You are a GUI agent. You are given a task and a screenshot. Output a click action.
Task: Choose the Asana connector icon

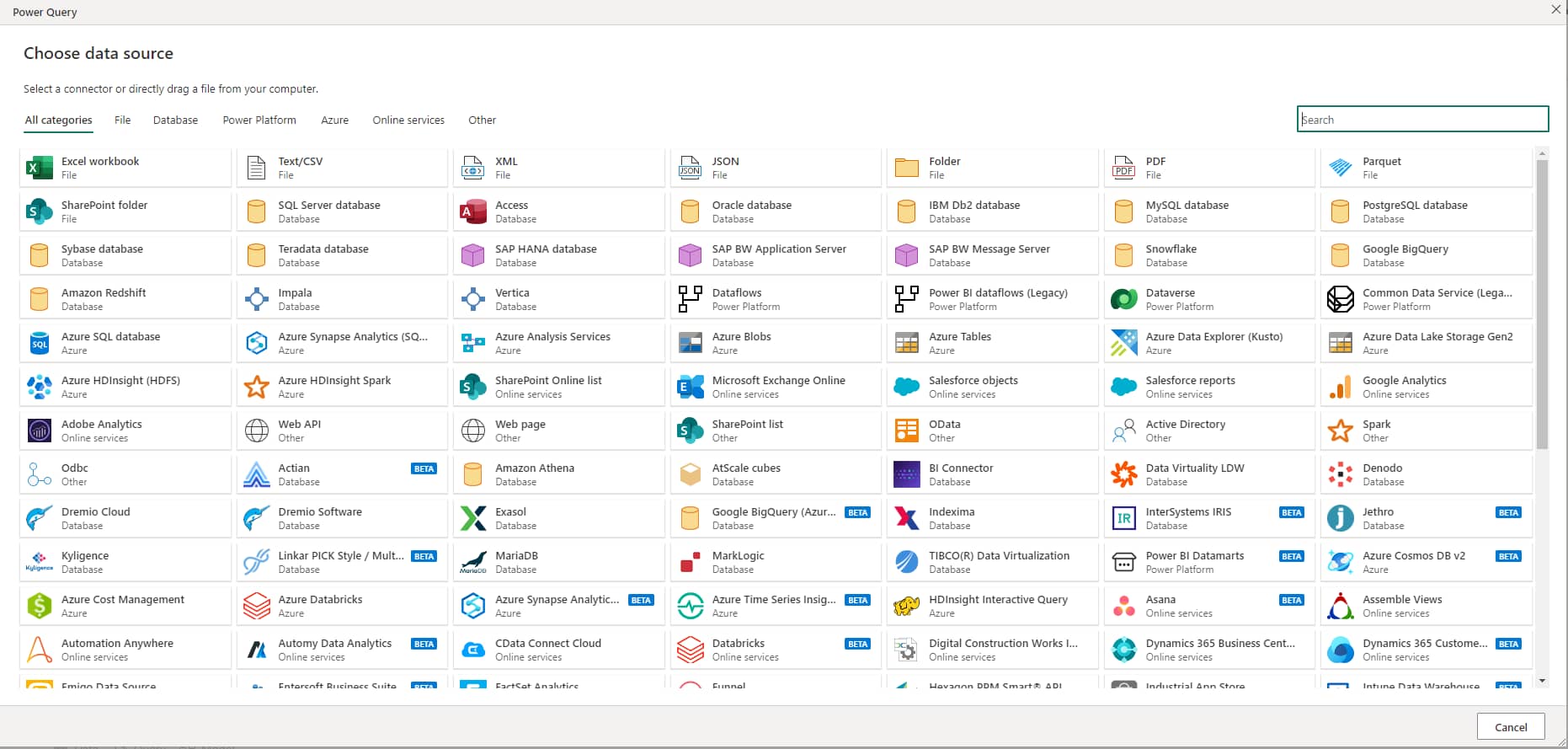1124,606
